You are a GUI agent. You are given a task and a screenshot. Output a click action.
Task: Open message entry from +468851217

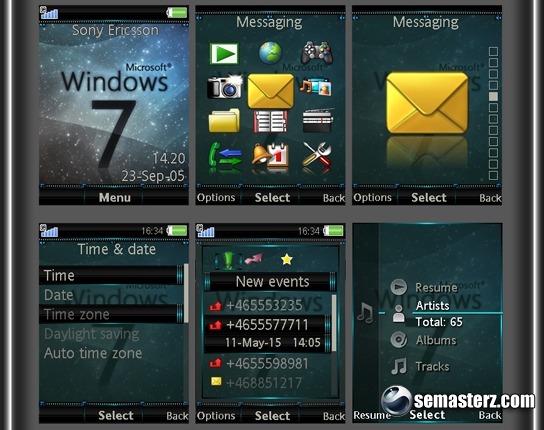[x=267, y=382]
